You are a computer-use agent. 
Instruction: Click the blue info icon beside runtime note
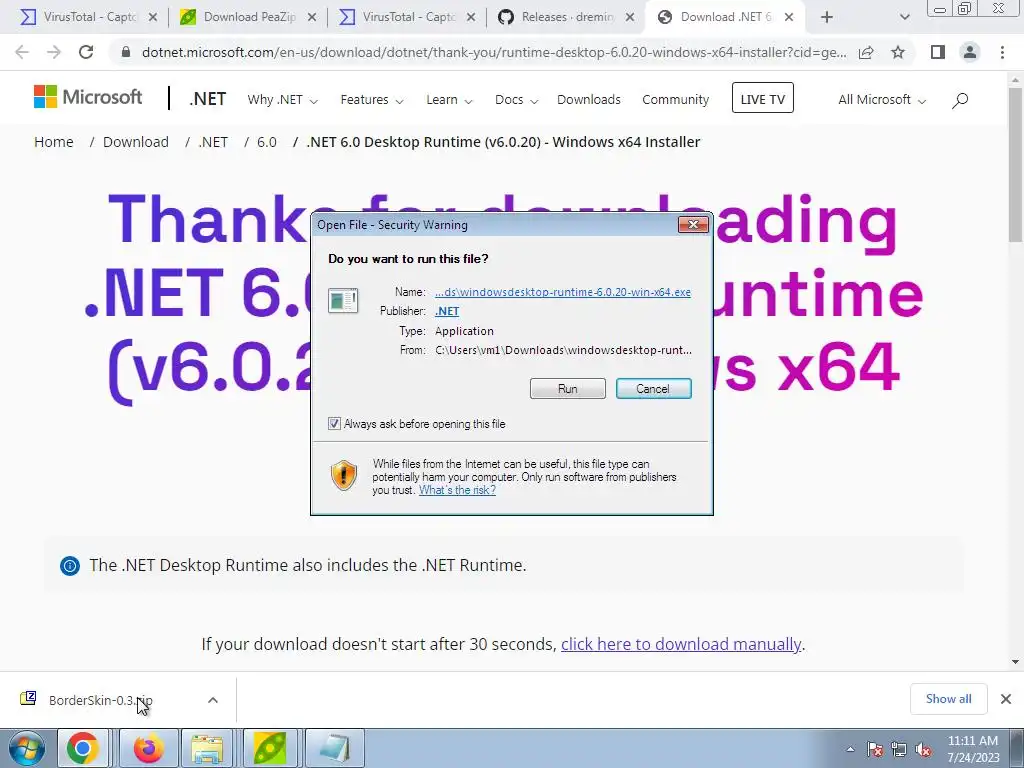(x=70, y=566)
